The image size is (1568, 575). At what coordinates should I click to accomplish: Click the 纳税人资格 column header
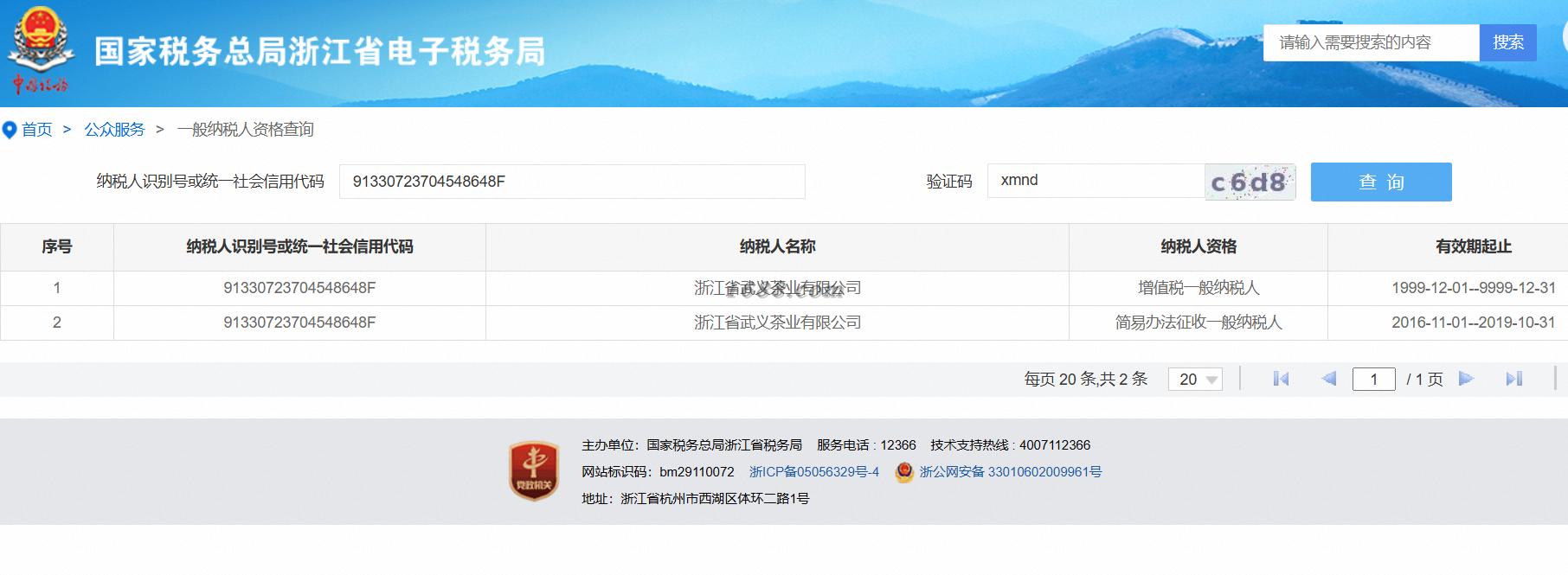pyautogui.click(x=1198, y=247)
